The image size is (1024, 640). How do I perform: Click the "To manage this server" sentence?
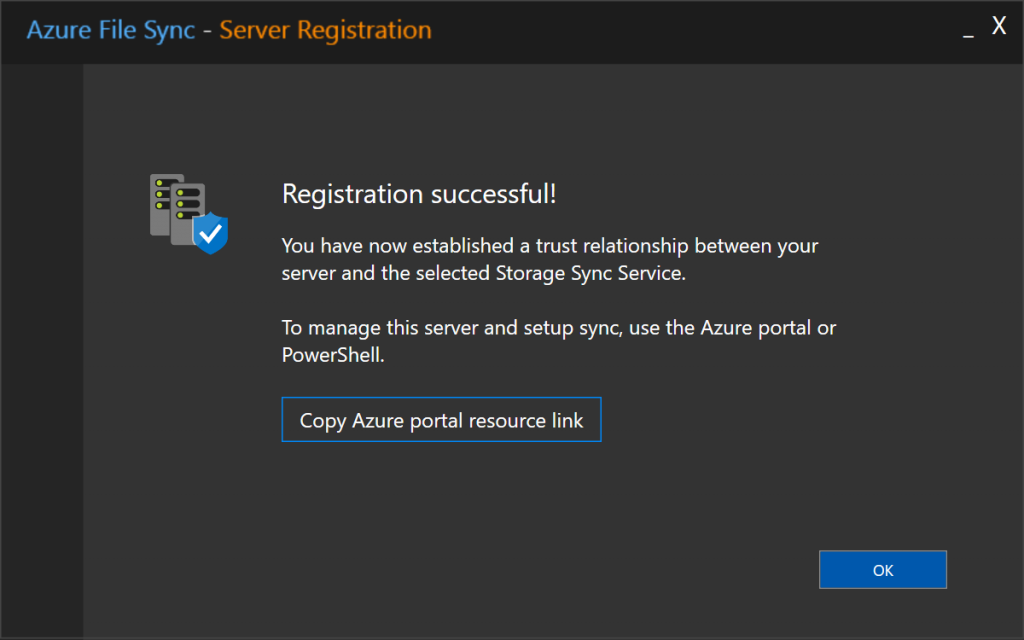pyautogui.click(x=558, y=328)
